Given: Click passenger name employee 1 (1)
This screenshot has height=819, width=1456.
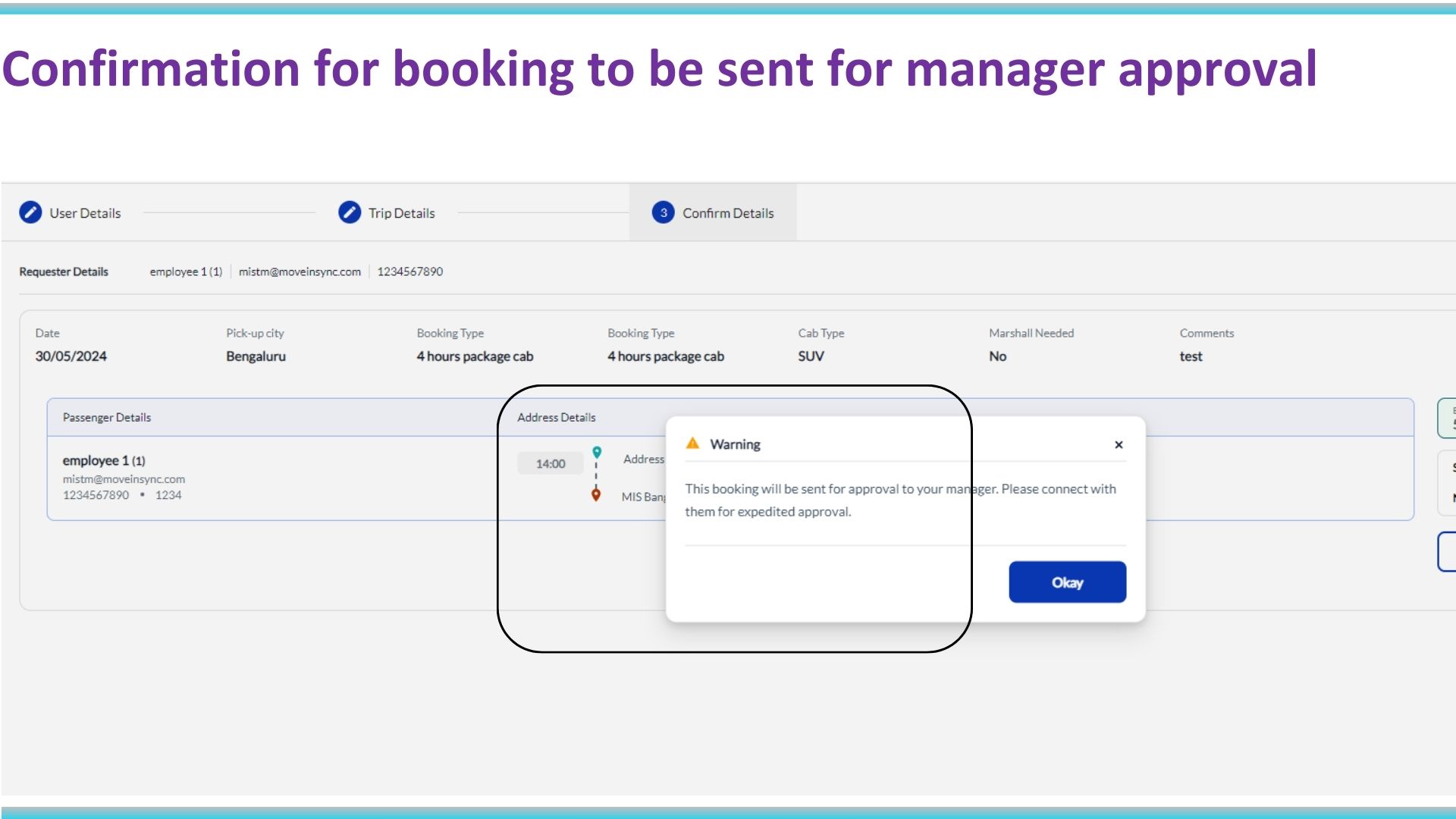Looking at the screenshot, I should click(104, 460).
